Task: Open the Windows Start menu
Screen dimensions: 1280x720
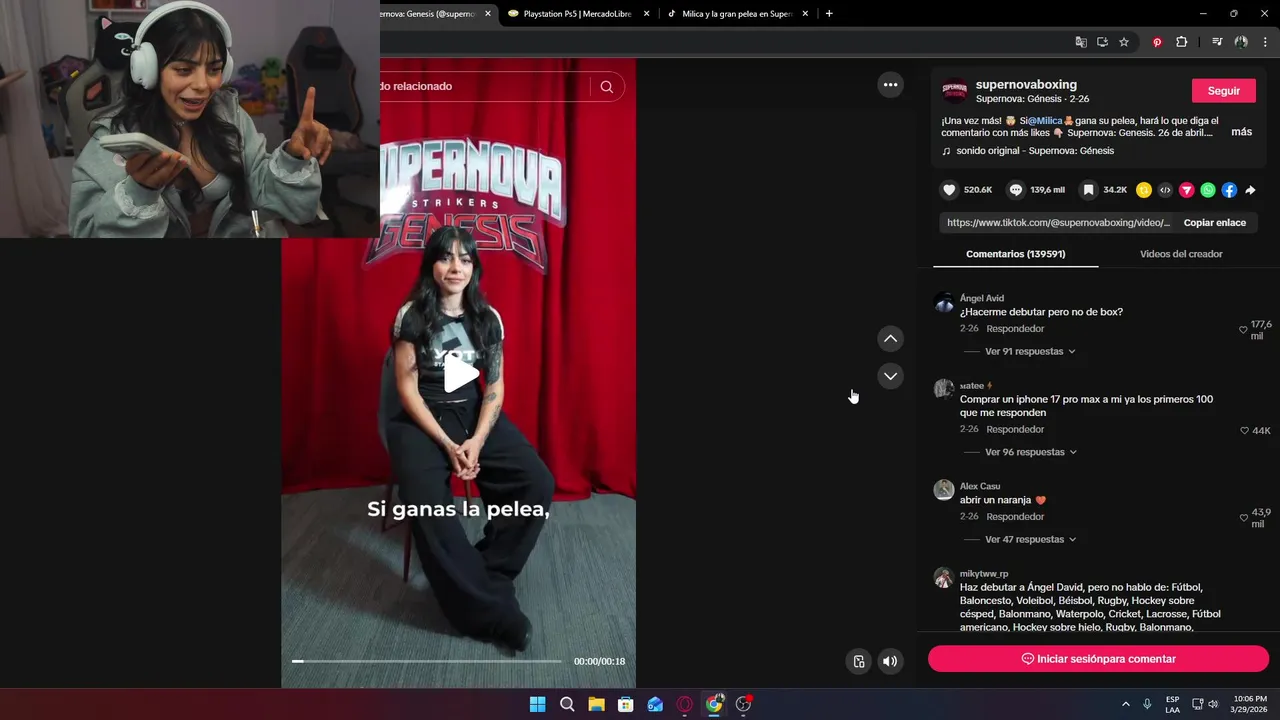Action: [x=537, y=704]
